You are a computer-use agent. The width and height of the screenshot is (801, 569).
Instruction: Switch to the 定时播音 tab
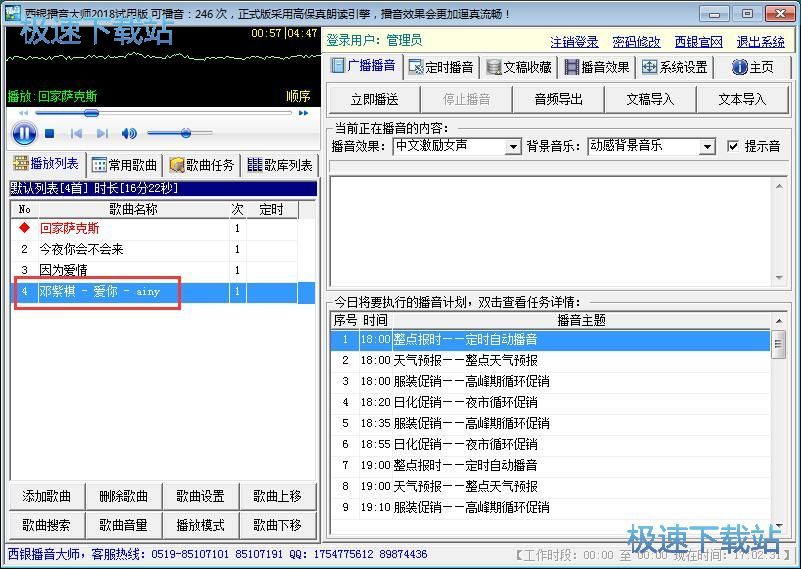click(441, 67)
